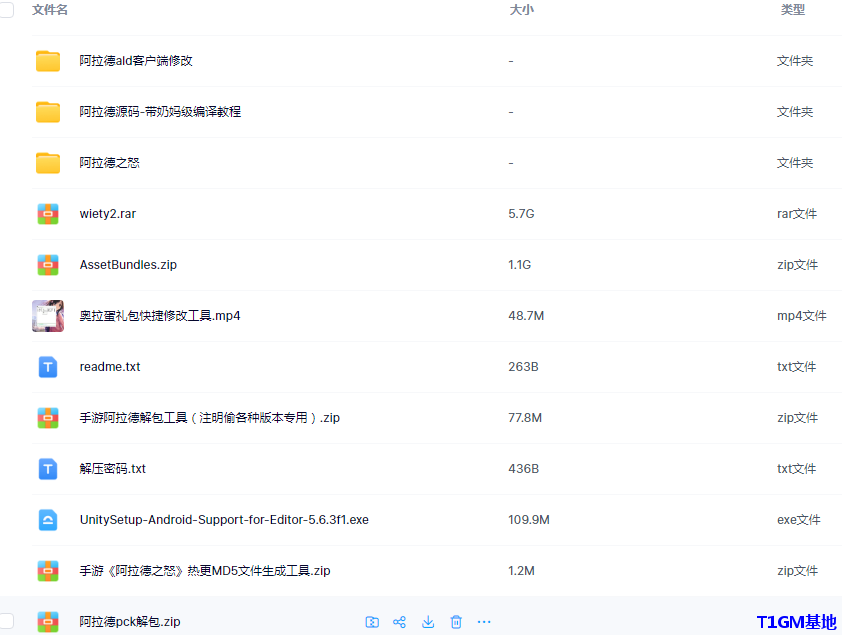Select file name wiety2.rar

(108, 214)
